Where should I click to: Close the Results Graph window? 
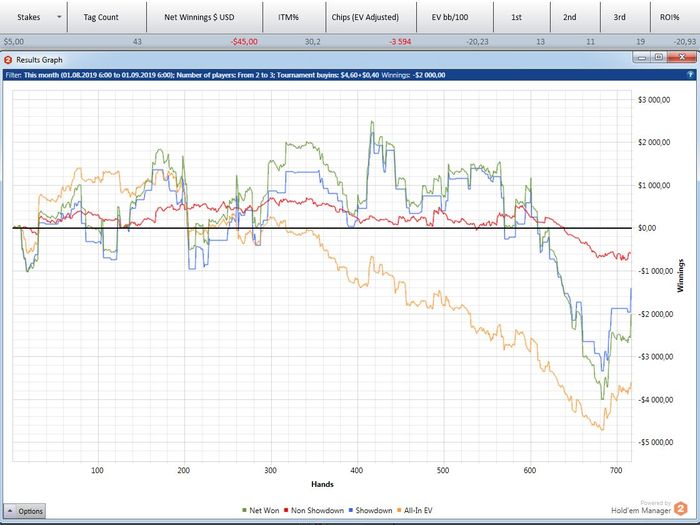pos(682,57)
